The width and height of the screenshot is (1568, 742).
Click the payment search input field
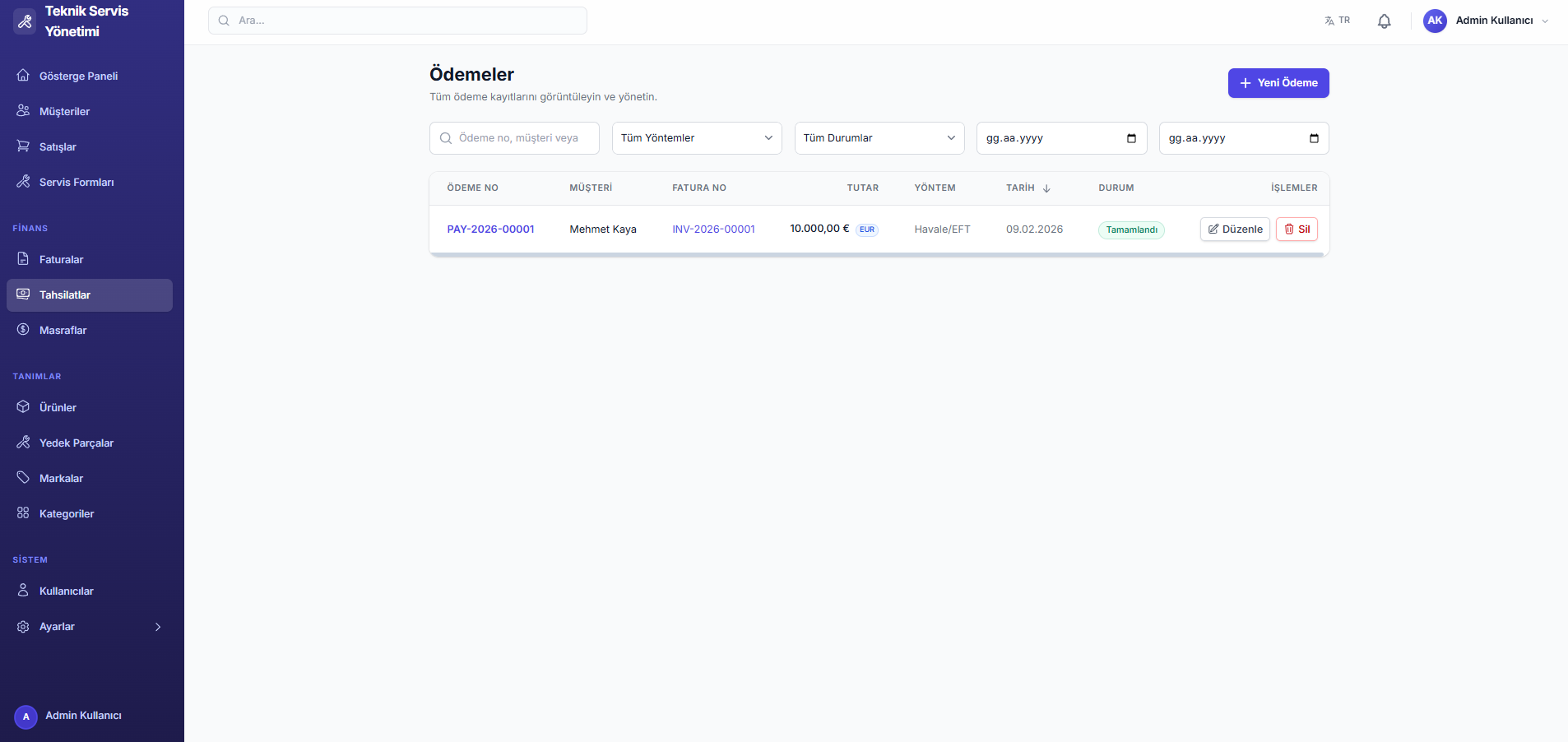tap(518, 138)
